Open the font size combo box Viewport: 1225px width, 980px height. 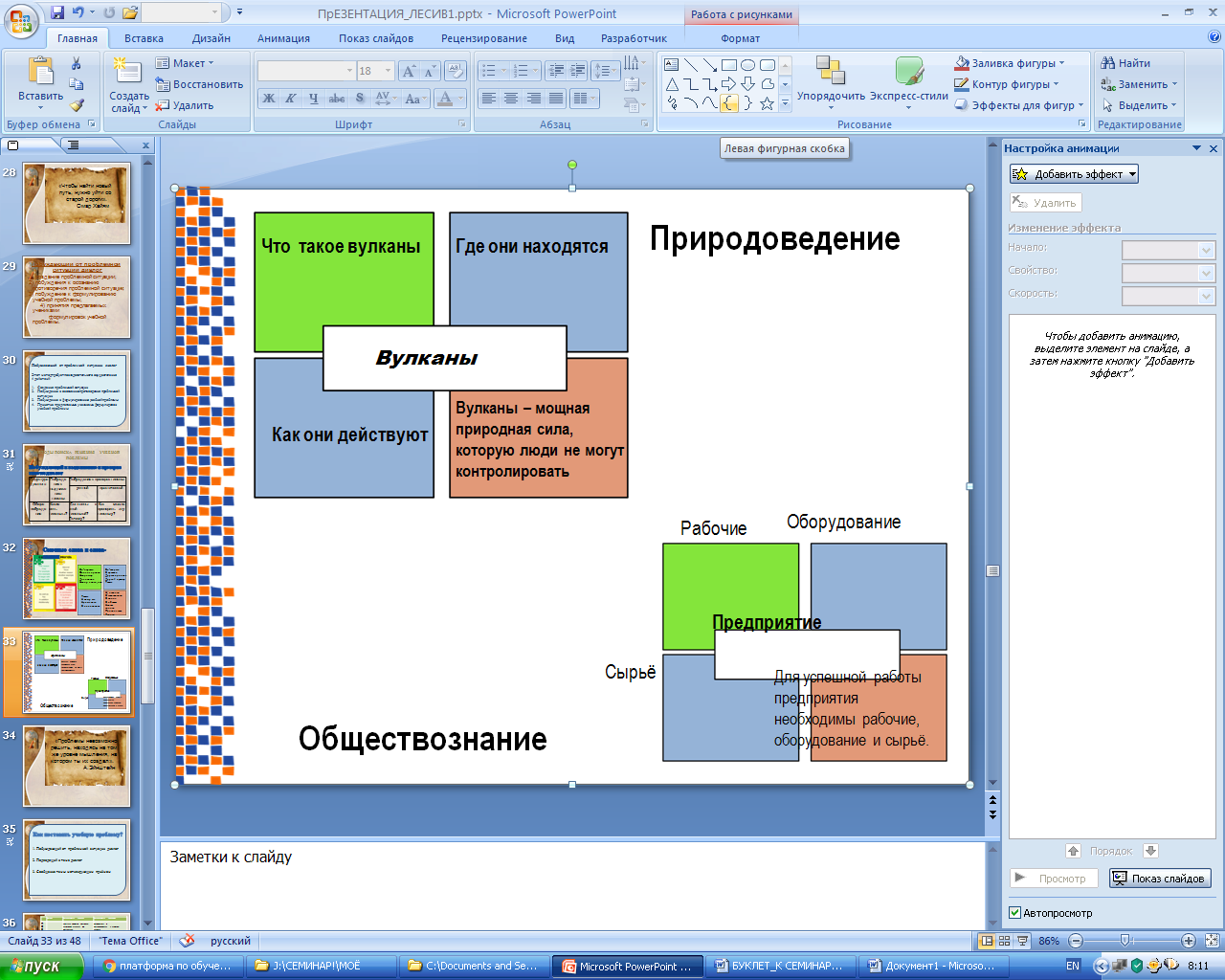pos(374,71)
